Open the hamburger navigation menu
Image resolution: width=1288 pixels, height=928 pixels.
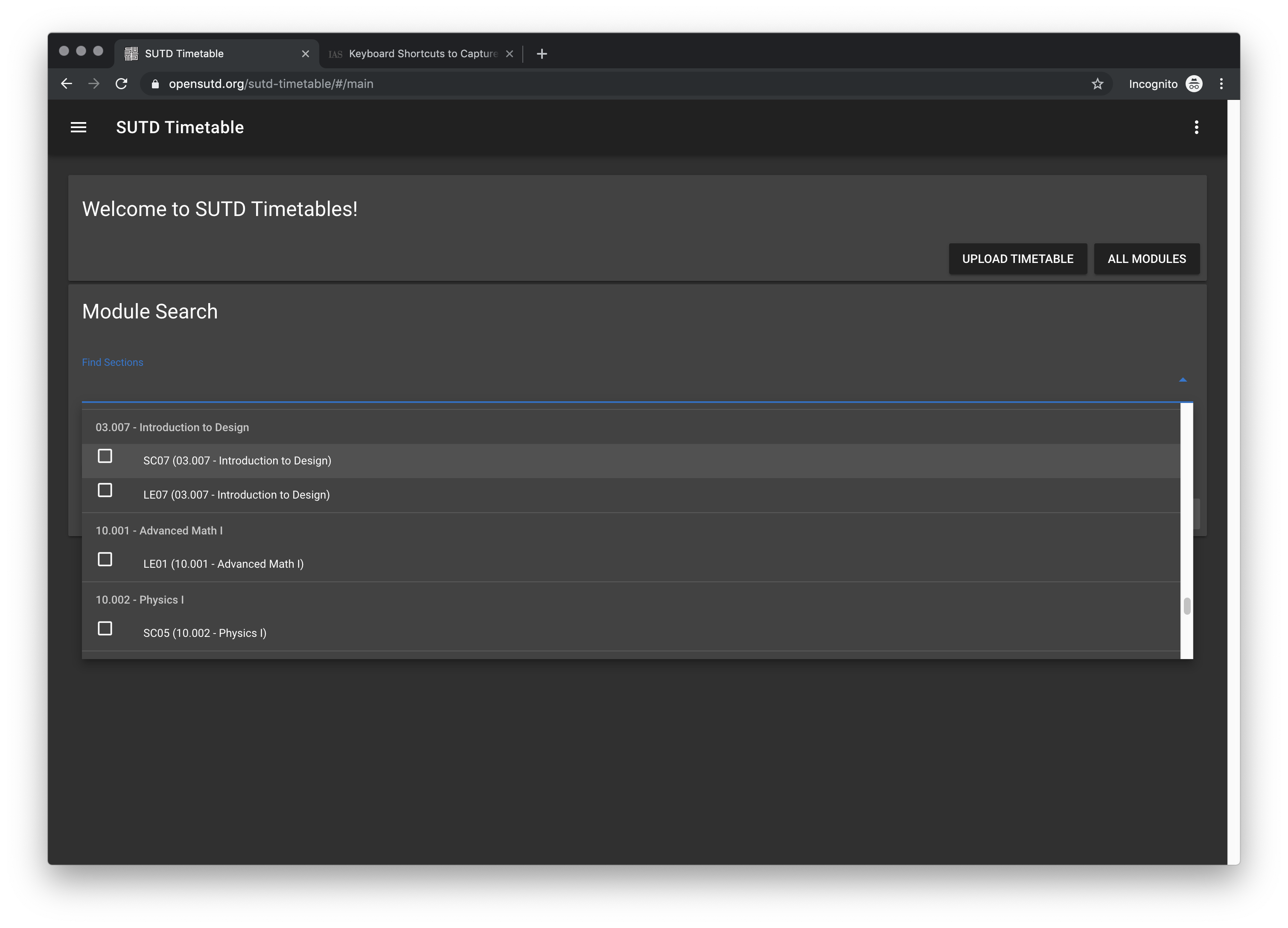tap(79, 127)
